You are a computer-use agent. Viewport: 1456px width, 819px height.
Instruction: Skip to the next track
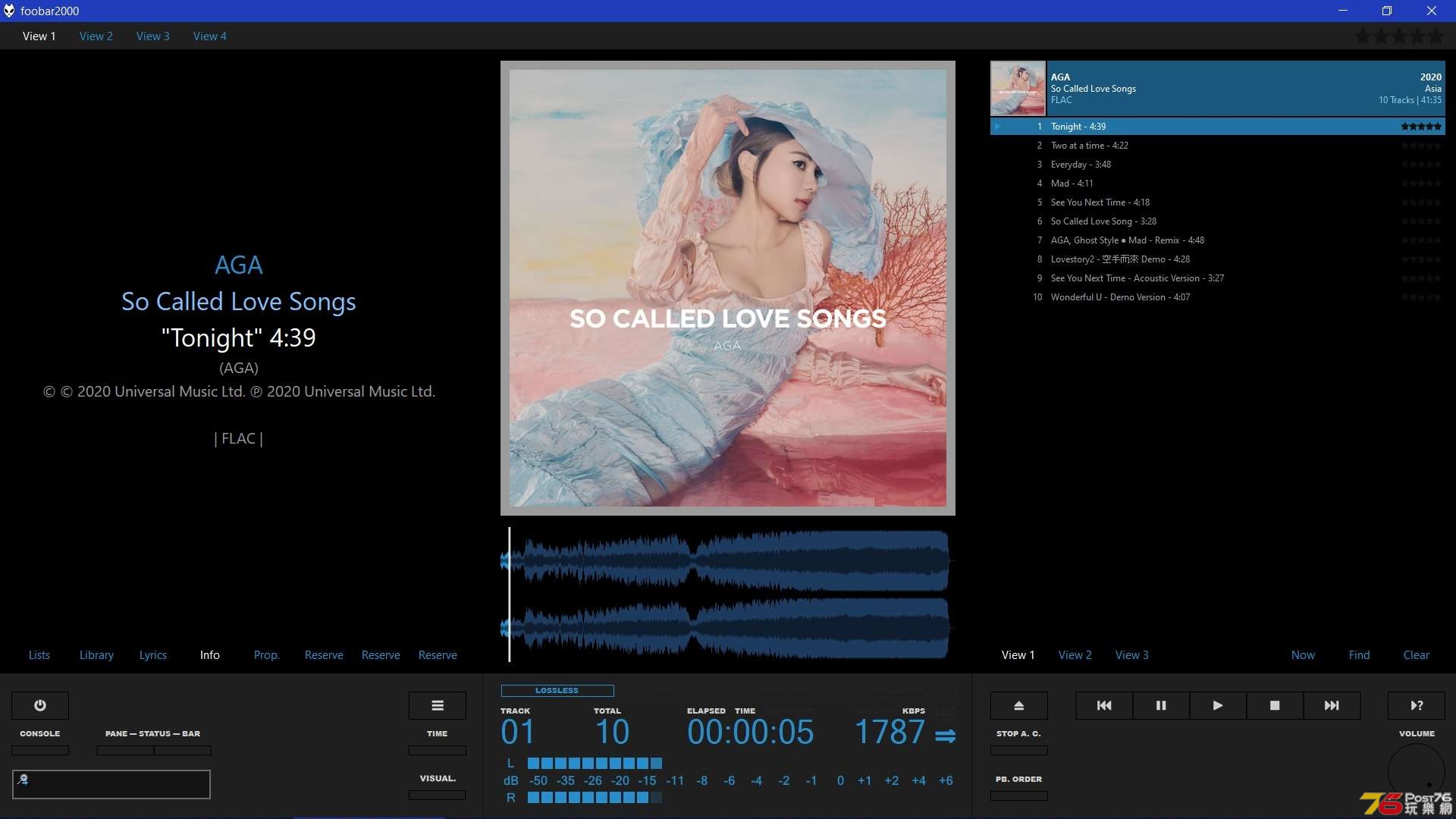tap(1332, 705)
